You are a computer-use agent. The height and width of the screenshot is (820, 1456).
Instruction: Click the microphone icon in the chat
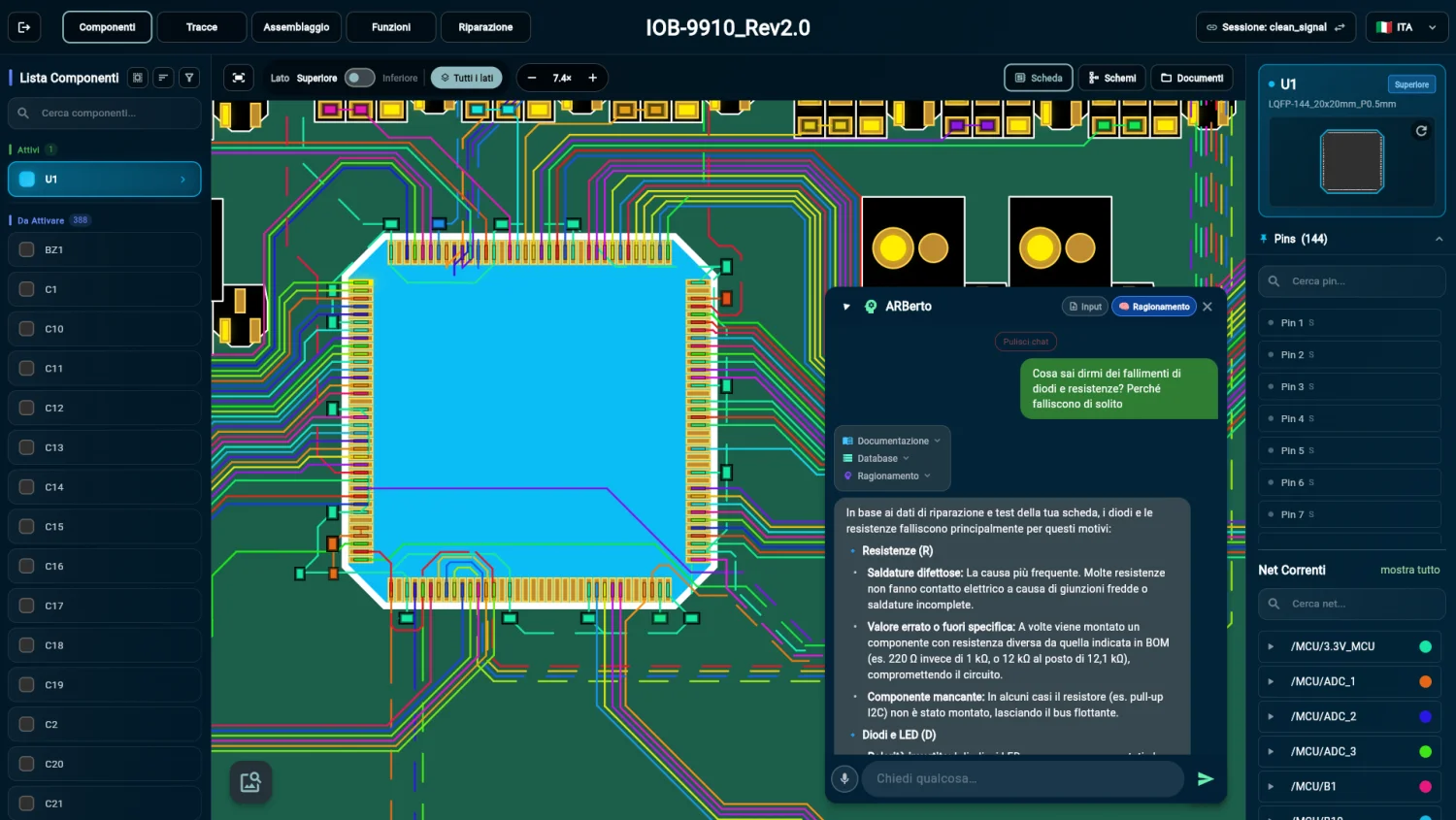pos(844,778)
